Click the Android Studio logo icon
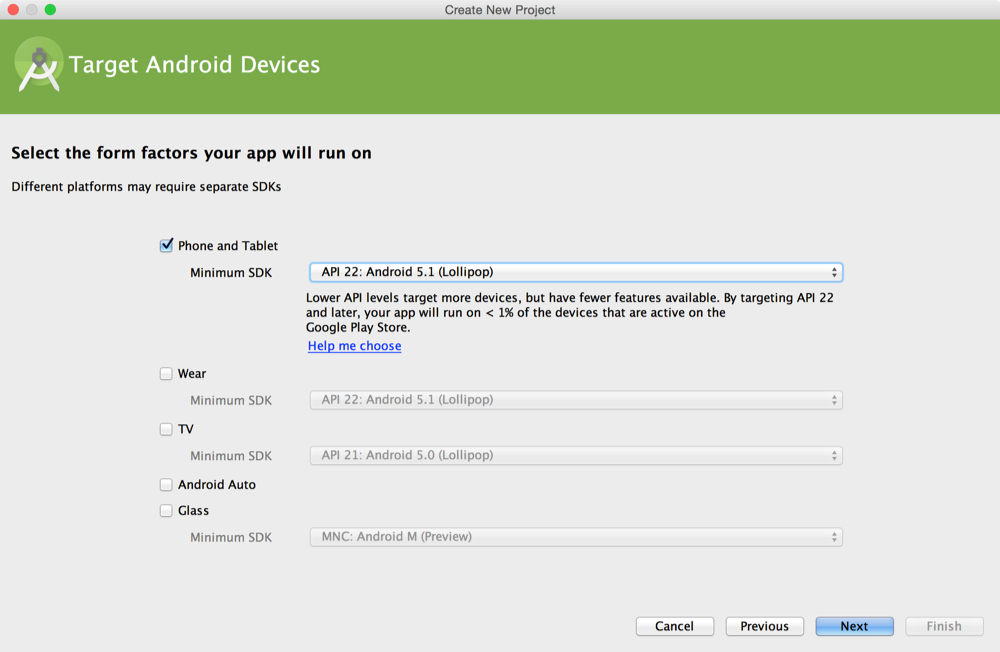1000x652 pixels. 39,65
